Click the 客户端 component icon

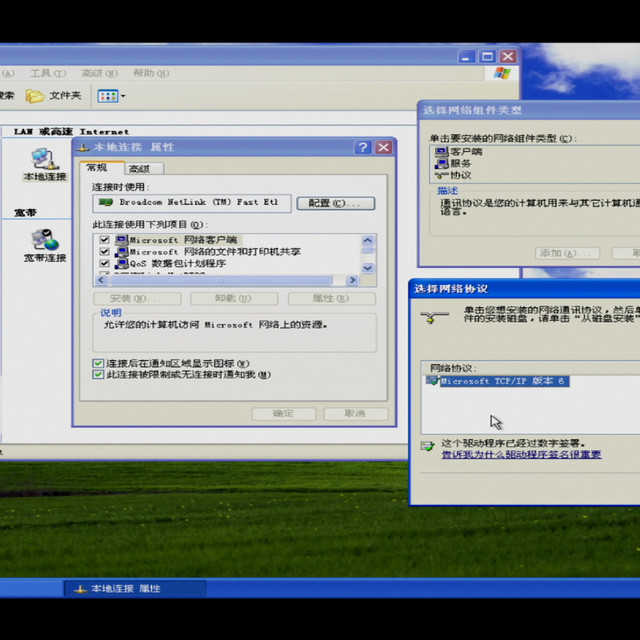click(441, 152)
